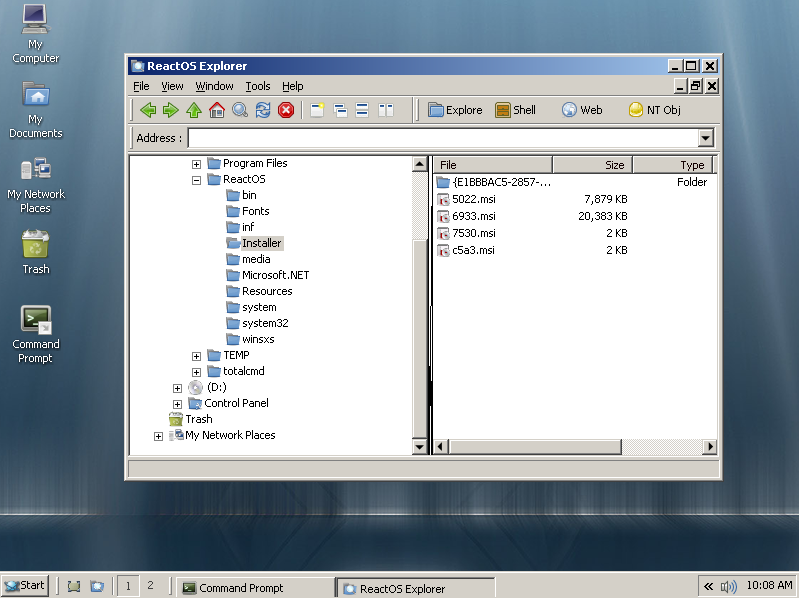
Task: Click the Tile vertically toolbar icon
Action: pos(386,110)
